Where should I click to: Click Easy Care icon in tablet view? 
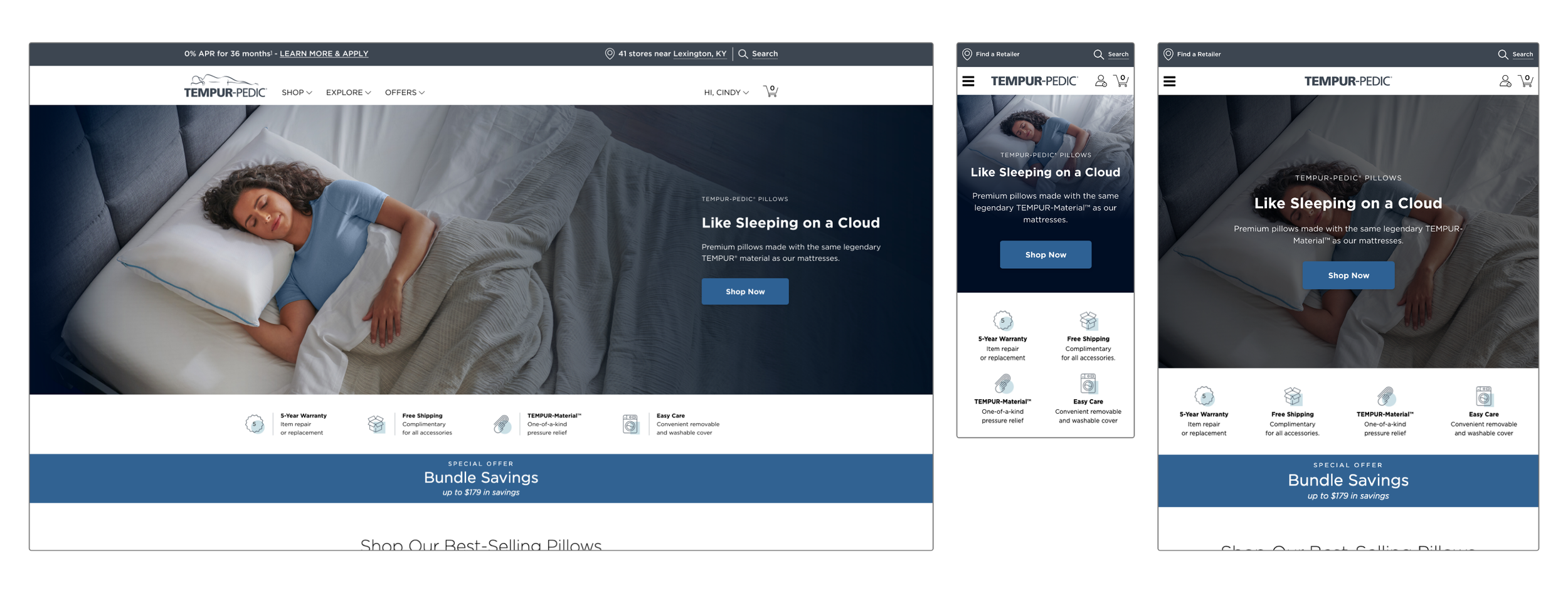click(x=1484, y=396)
